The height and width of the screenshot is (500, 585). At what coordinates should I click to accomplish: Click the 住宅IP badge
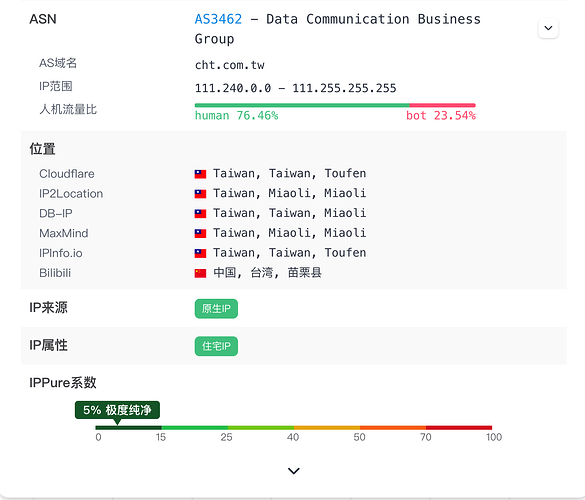pyautogui.click(x=216, y=346)
